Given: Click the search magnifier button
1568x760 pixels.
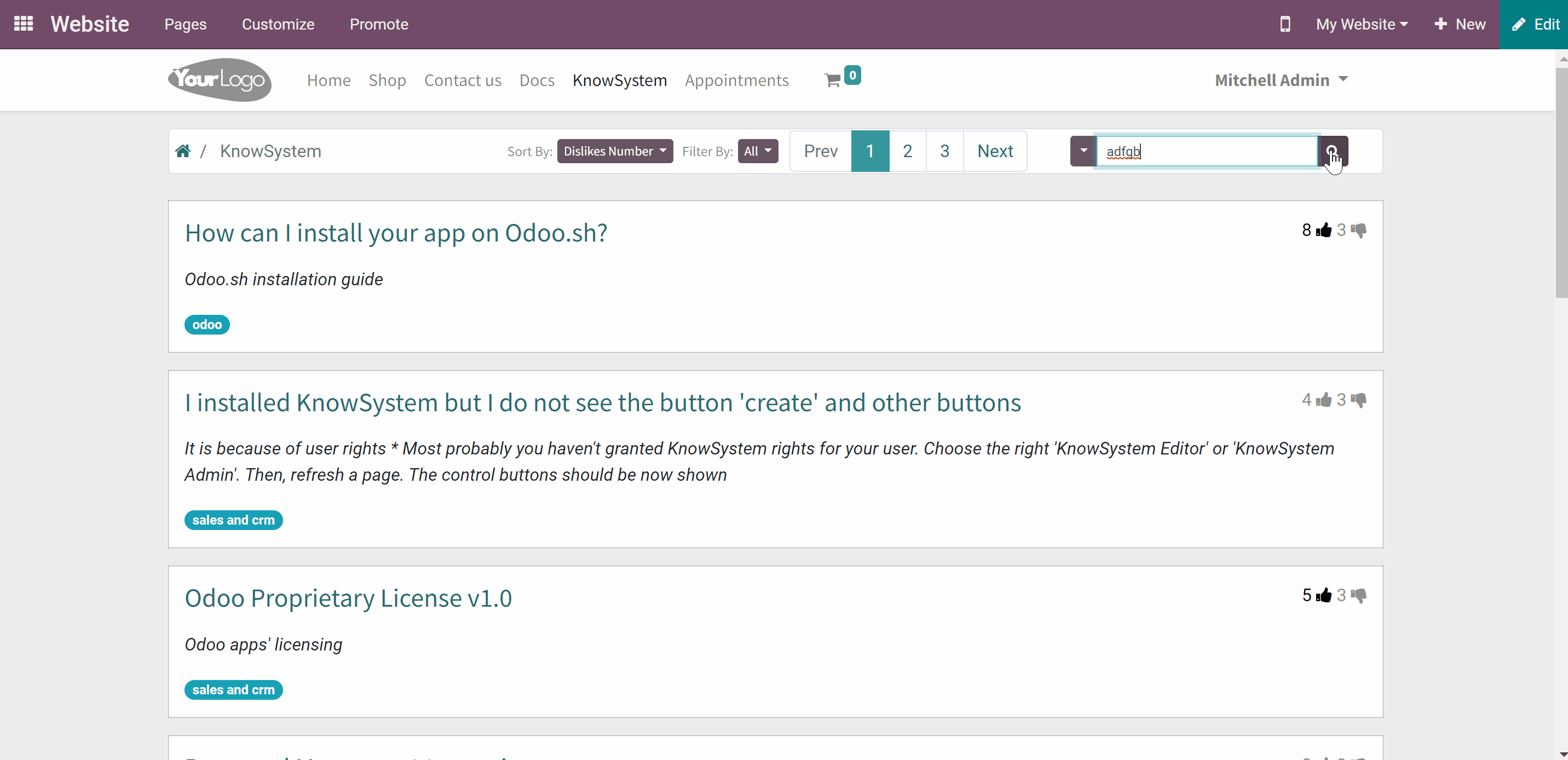Looking at the screenshot, I should pos(1333,151).
